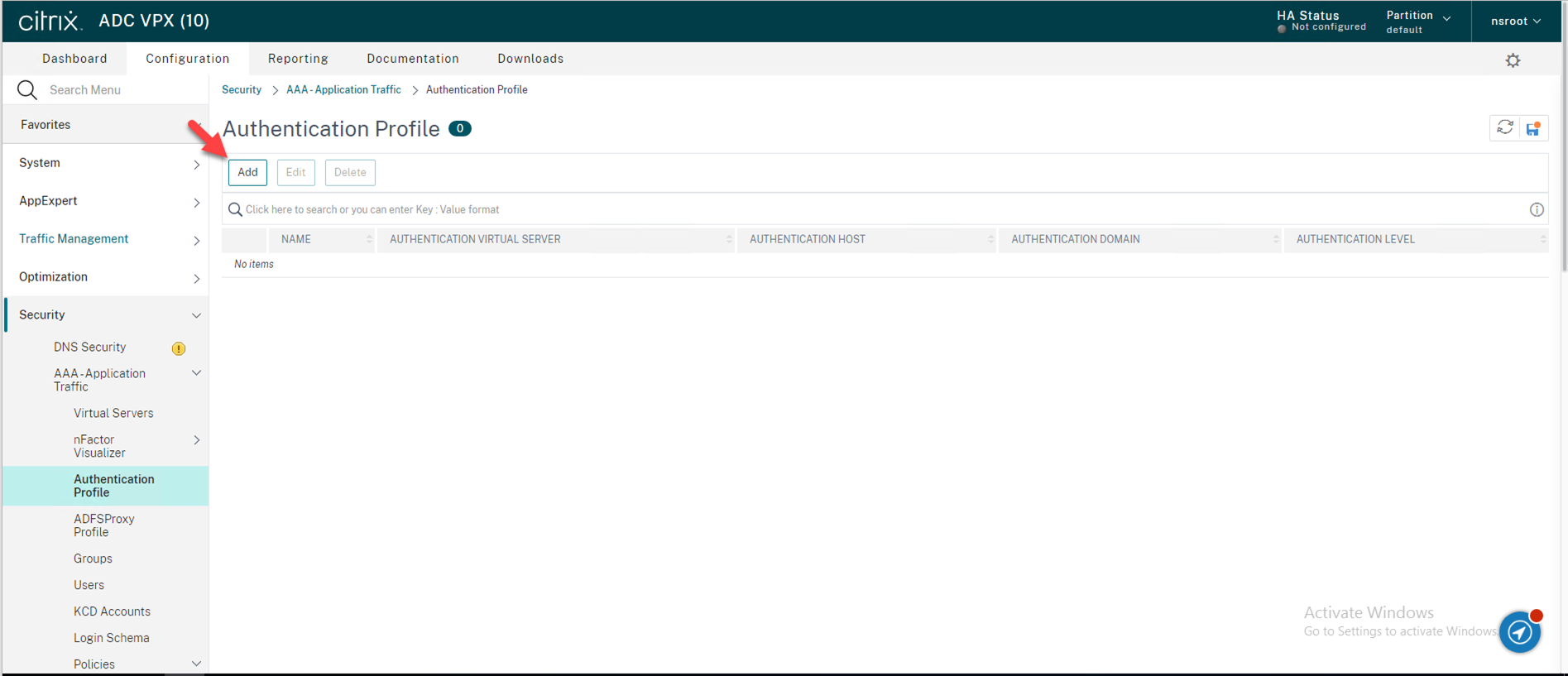Click the save configuration floppy disk icon
The width and height of the screenshot is (1568, 676).
1533,128
